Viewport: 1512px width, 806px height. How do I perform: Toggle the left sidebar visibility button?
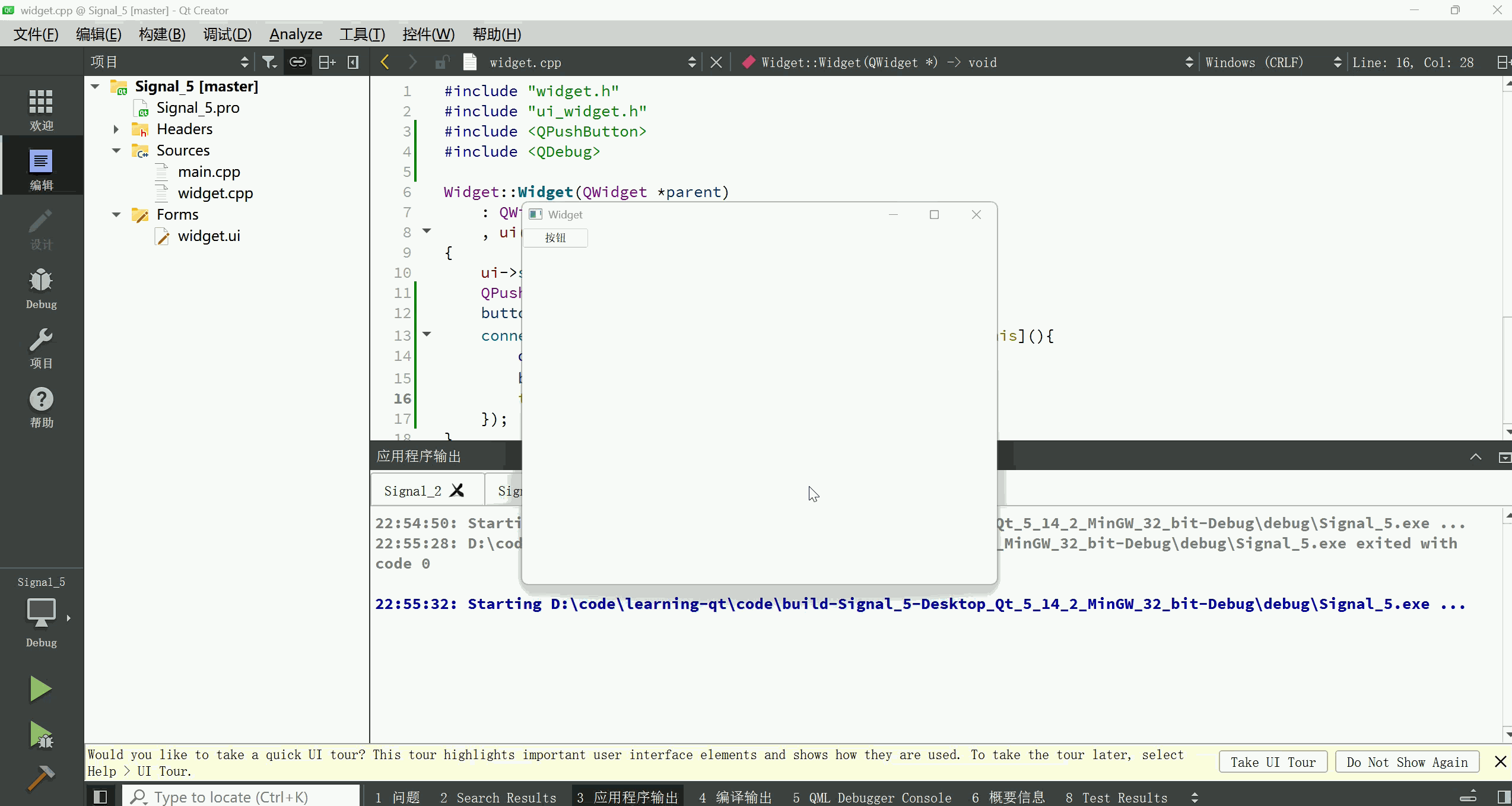click(100, 797)
